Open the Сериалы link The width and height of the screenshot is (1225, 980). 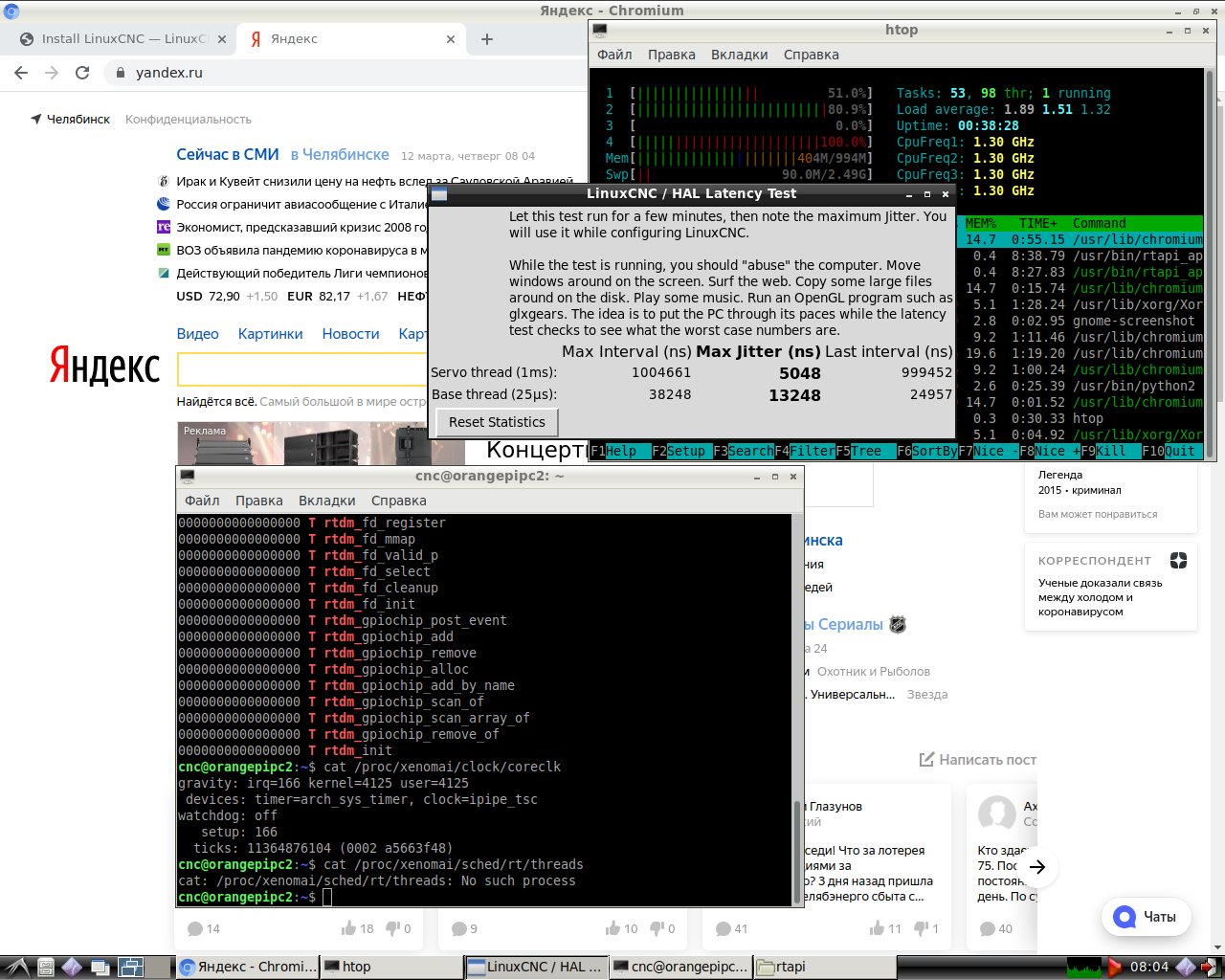click(x=851, y=625)
